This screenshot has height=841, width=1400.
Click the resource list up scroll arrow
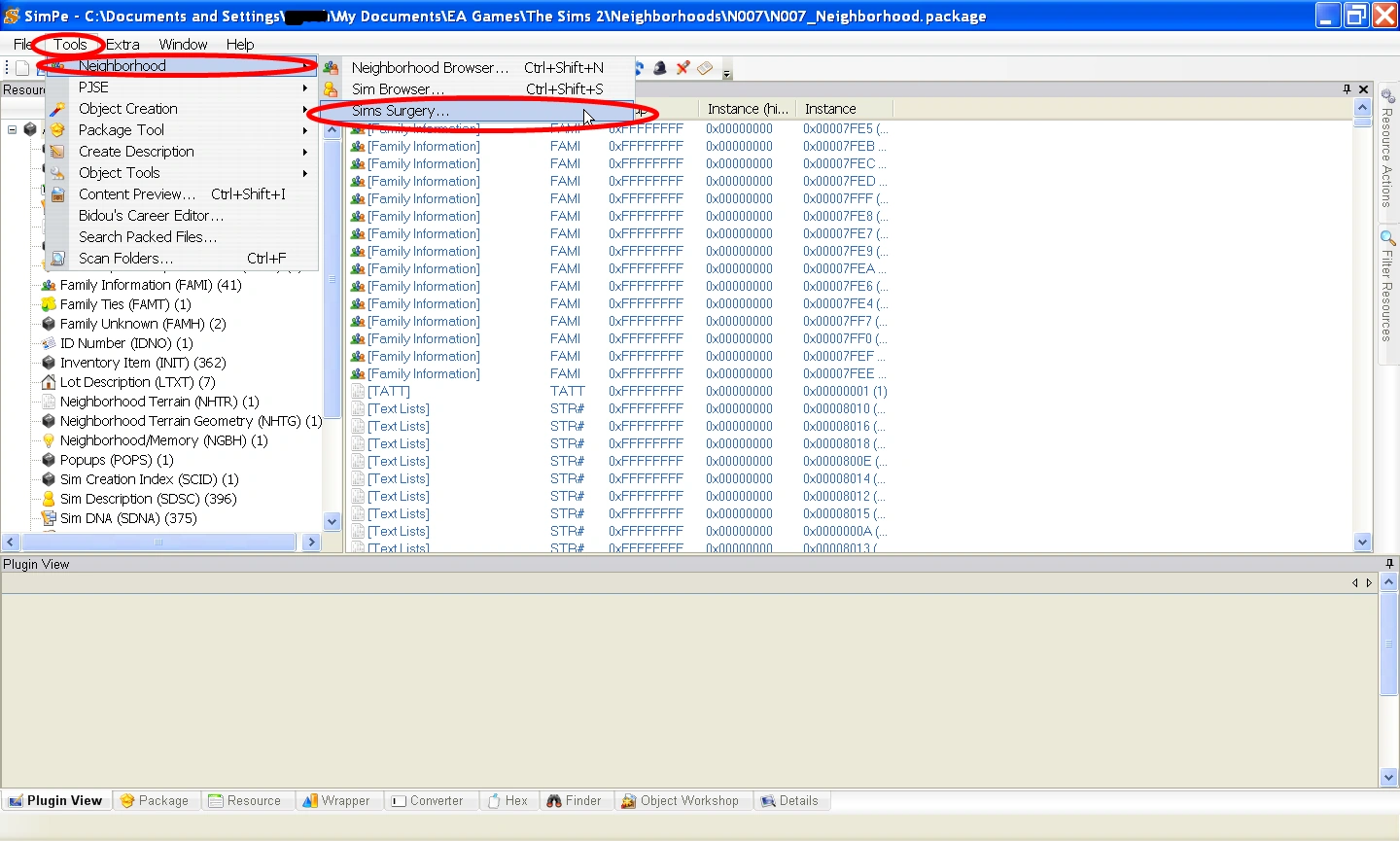[x=1362, y=108]
